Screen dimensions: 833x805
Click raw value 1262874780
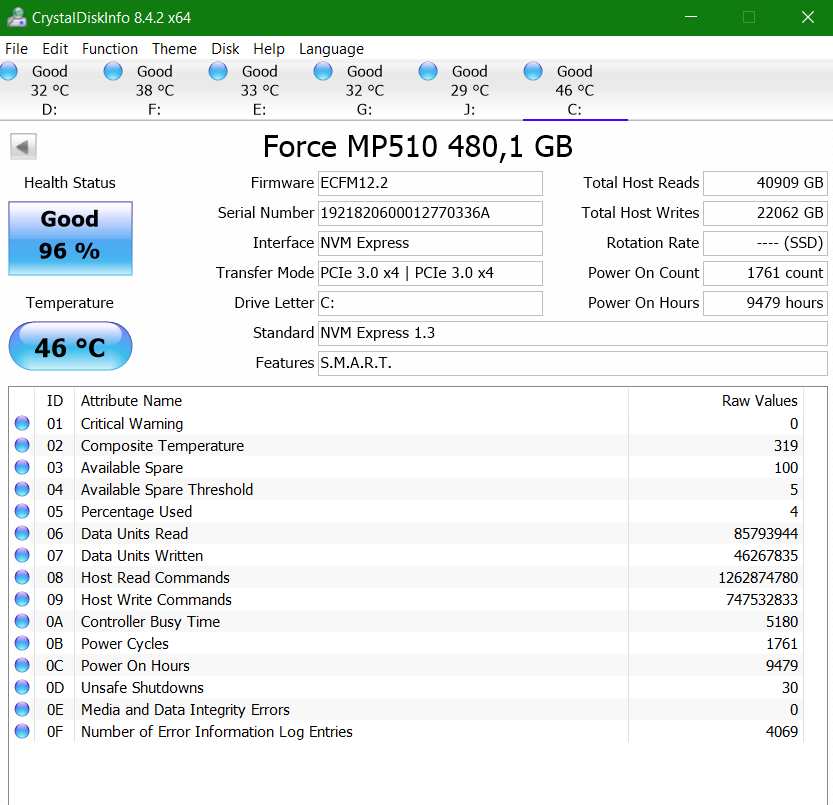pos(758,578)
